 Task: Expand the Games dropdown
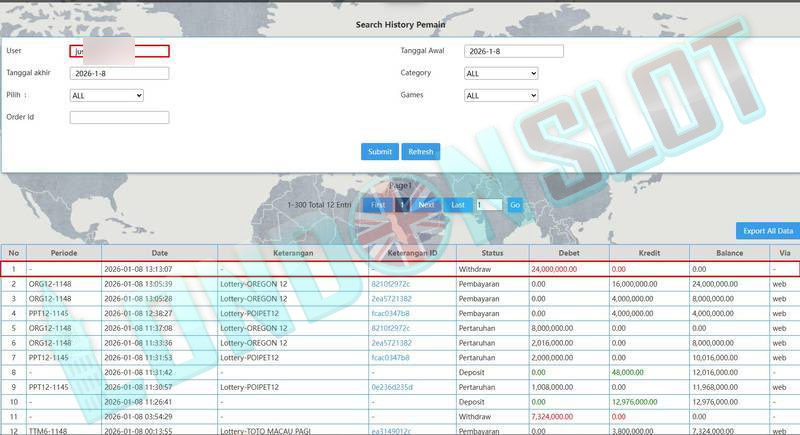[x=501, y=96]
